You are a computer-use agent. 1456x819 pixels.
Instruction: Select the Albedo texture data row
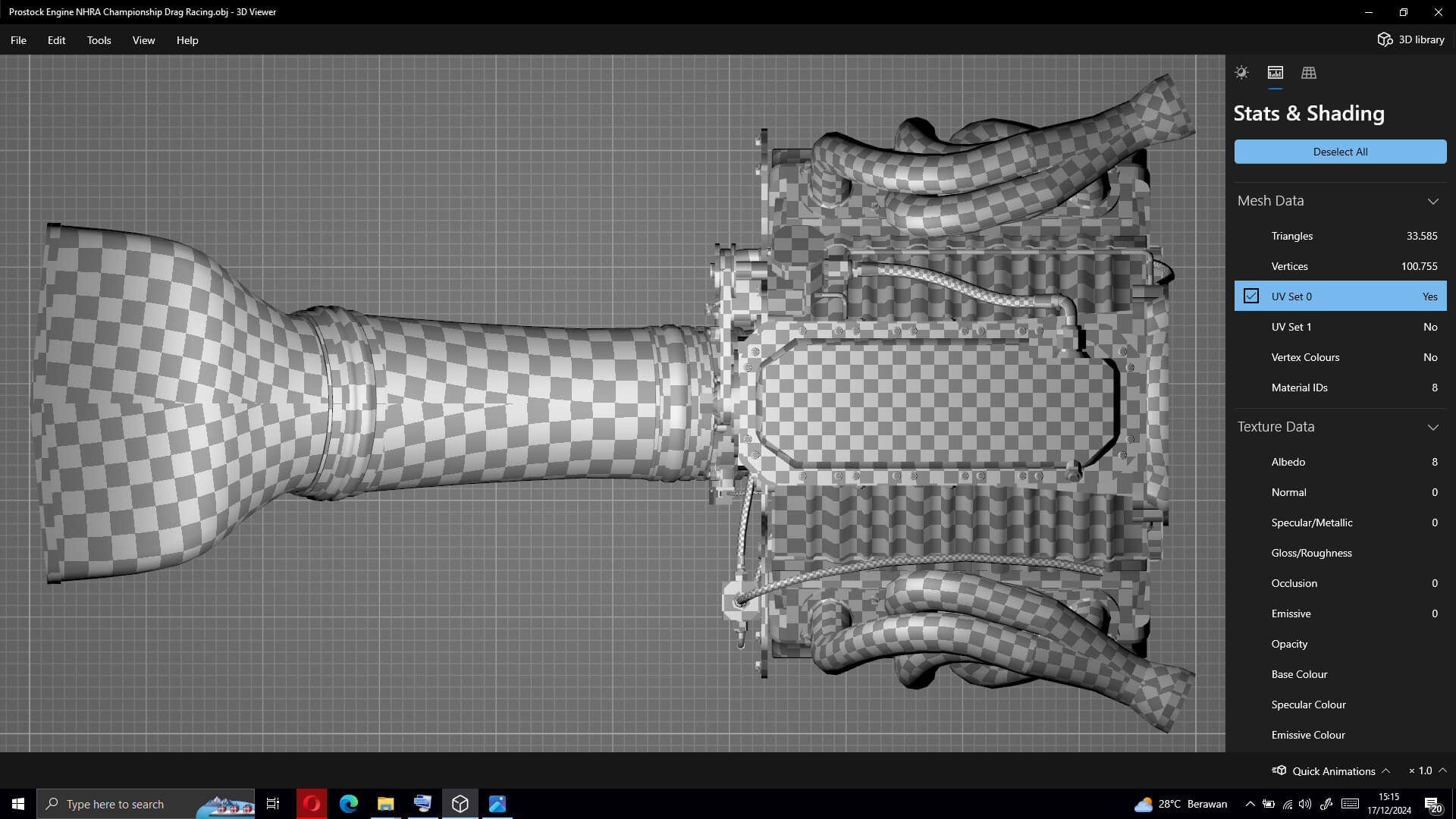[1340, 462]
